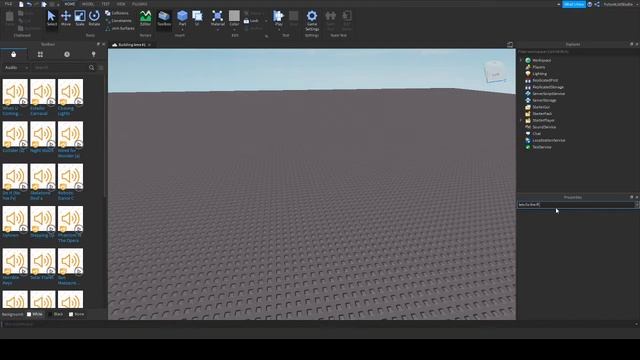Select TestService in the Explorer
Screen dimensions: 640x360
click(x=542, y=147)
